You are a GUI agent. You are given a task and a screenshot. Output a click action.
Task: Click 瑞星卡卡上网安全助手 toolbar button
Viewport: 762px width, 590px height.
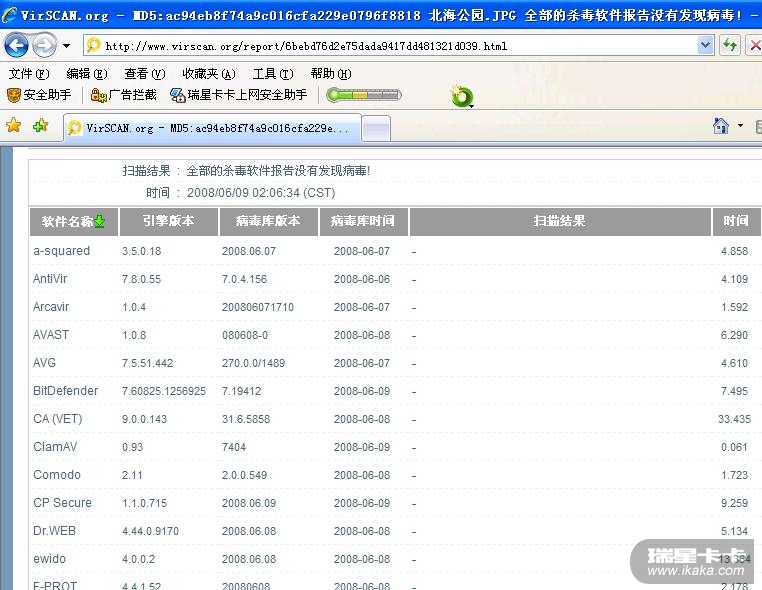(x=238, y=95)
